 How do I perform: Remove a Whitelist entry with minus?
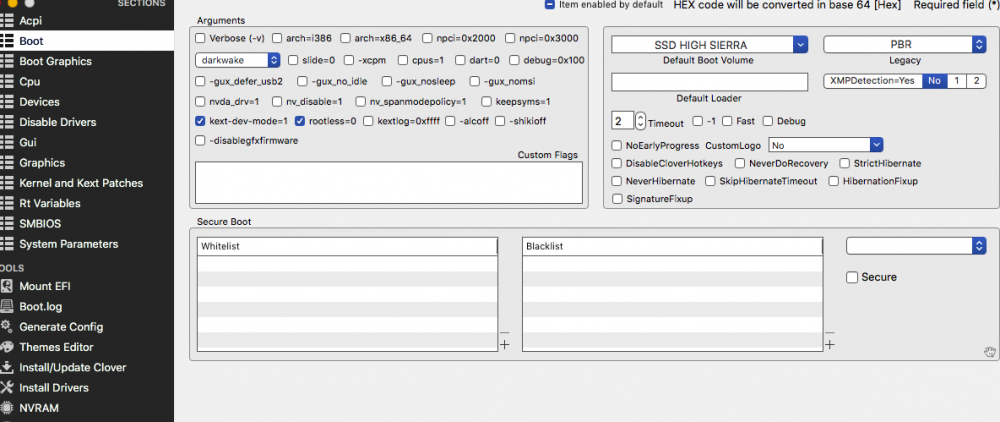tap(504, 332)
